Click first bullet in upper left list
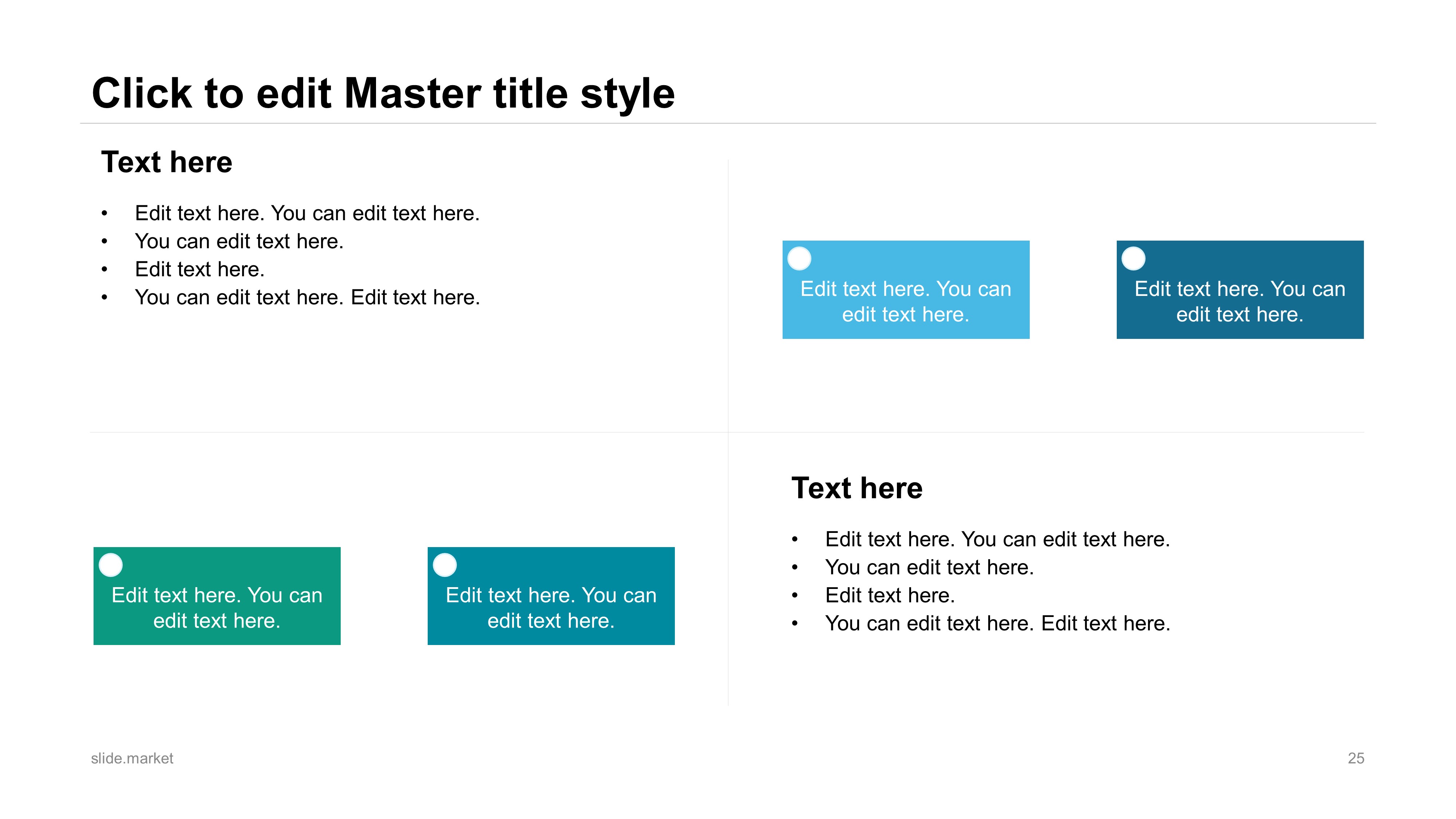The image size is (1456, 819). tap(307, 214)
